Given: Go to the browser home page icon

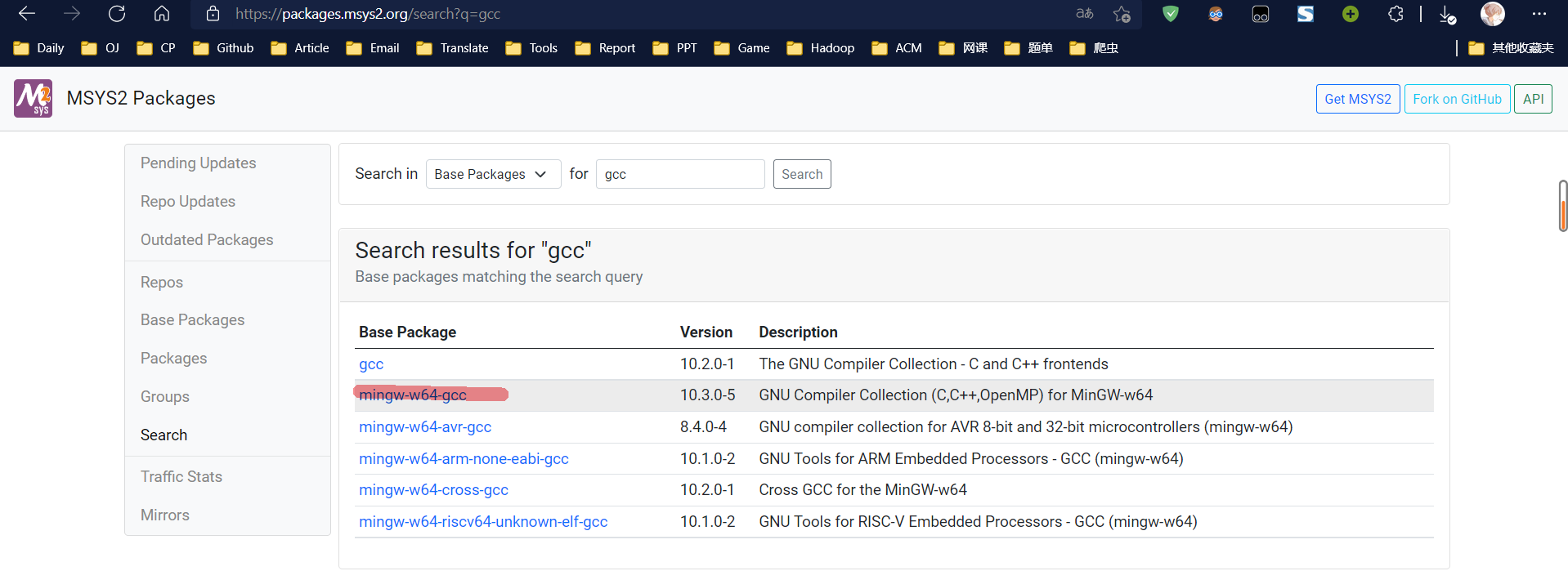Looking at the screenshot, I should tap(162, 14).
